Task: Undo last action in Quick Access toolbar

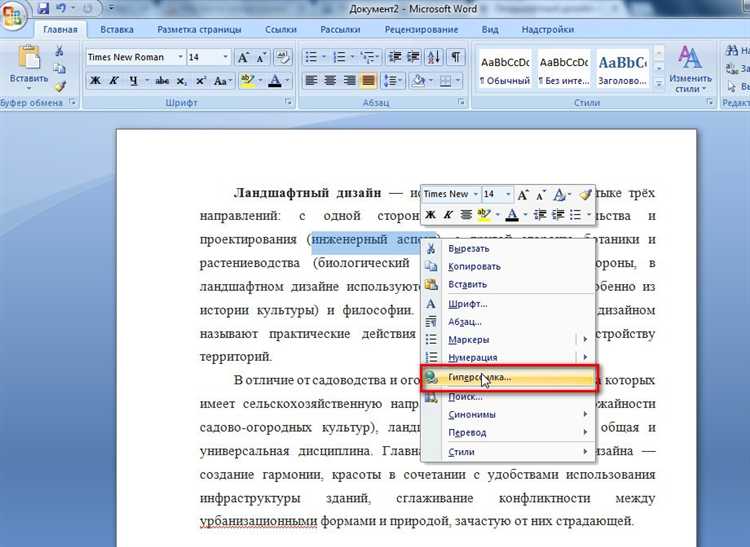Action: click(x=61, y=8)
